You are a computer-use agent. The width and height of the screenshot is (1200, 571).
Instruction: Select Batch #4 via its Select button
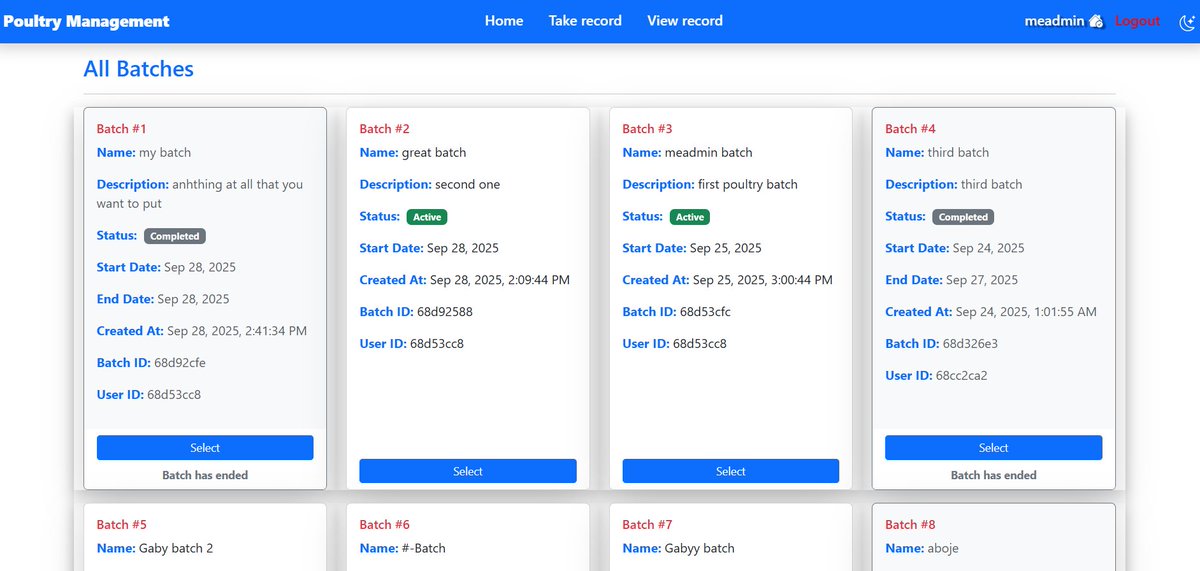(994, 448)
